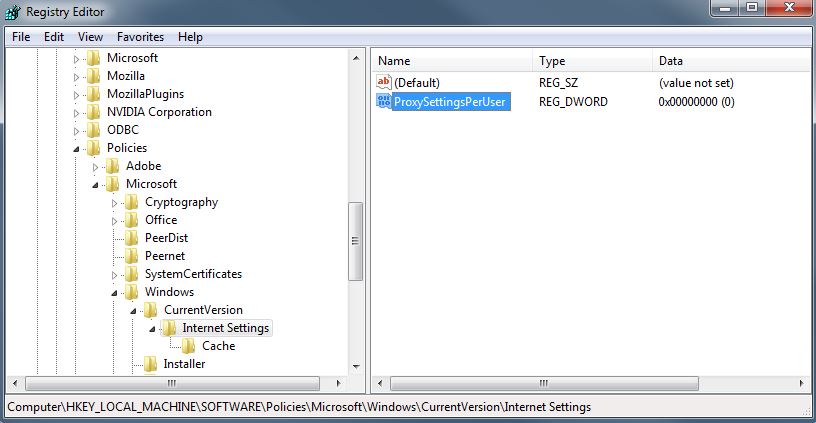Click the Internet Settings folder icon
The height and width of the screenshot is (423, 816).
169,328
